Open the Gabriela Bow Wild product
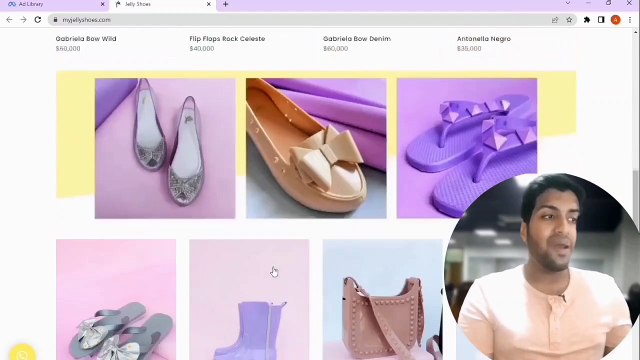The height and width of the screenshot is (360, 640). pyautogui.click(x=86, y=39)
